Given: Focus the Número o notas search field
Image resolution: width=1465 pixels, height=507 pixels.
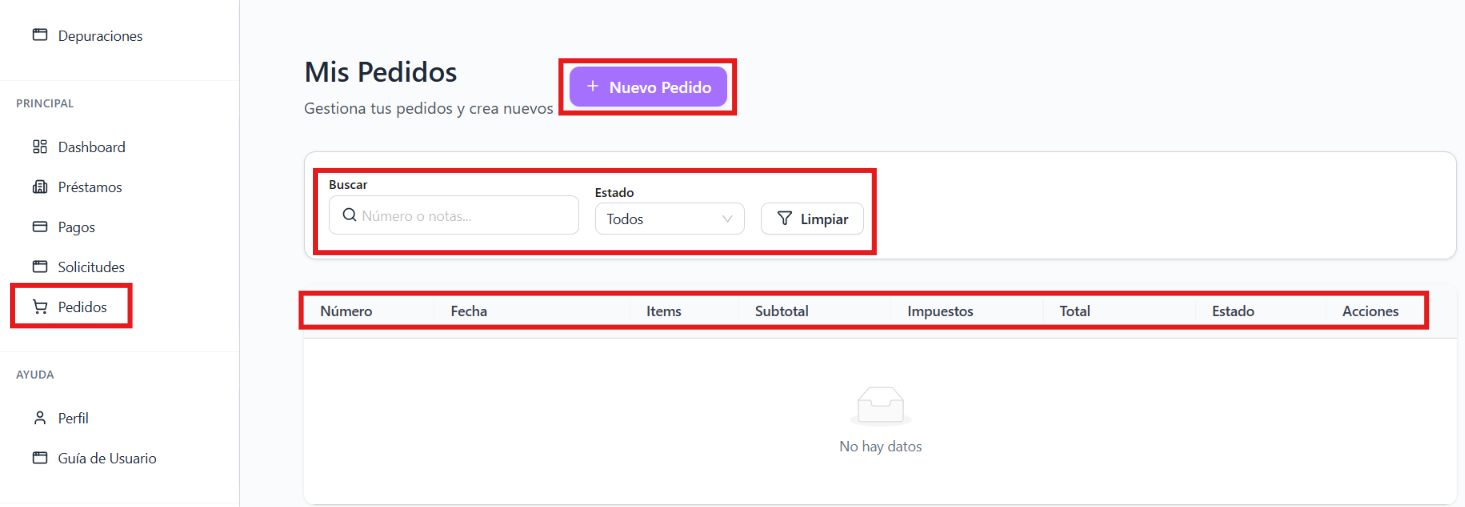Looking at the screenshot, I should coord(454,215).
